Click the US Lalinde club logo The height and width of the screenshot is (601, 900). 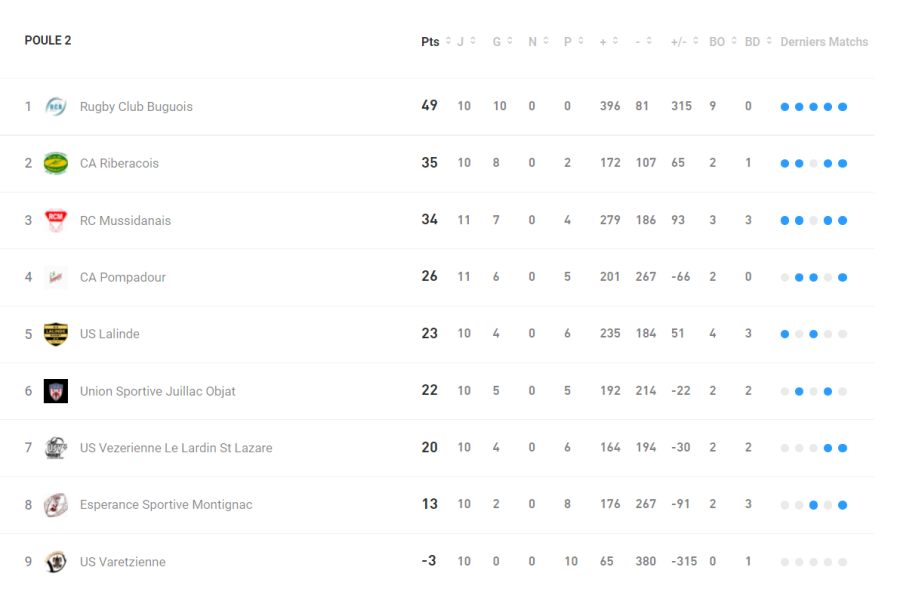coord(56,334)
